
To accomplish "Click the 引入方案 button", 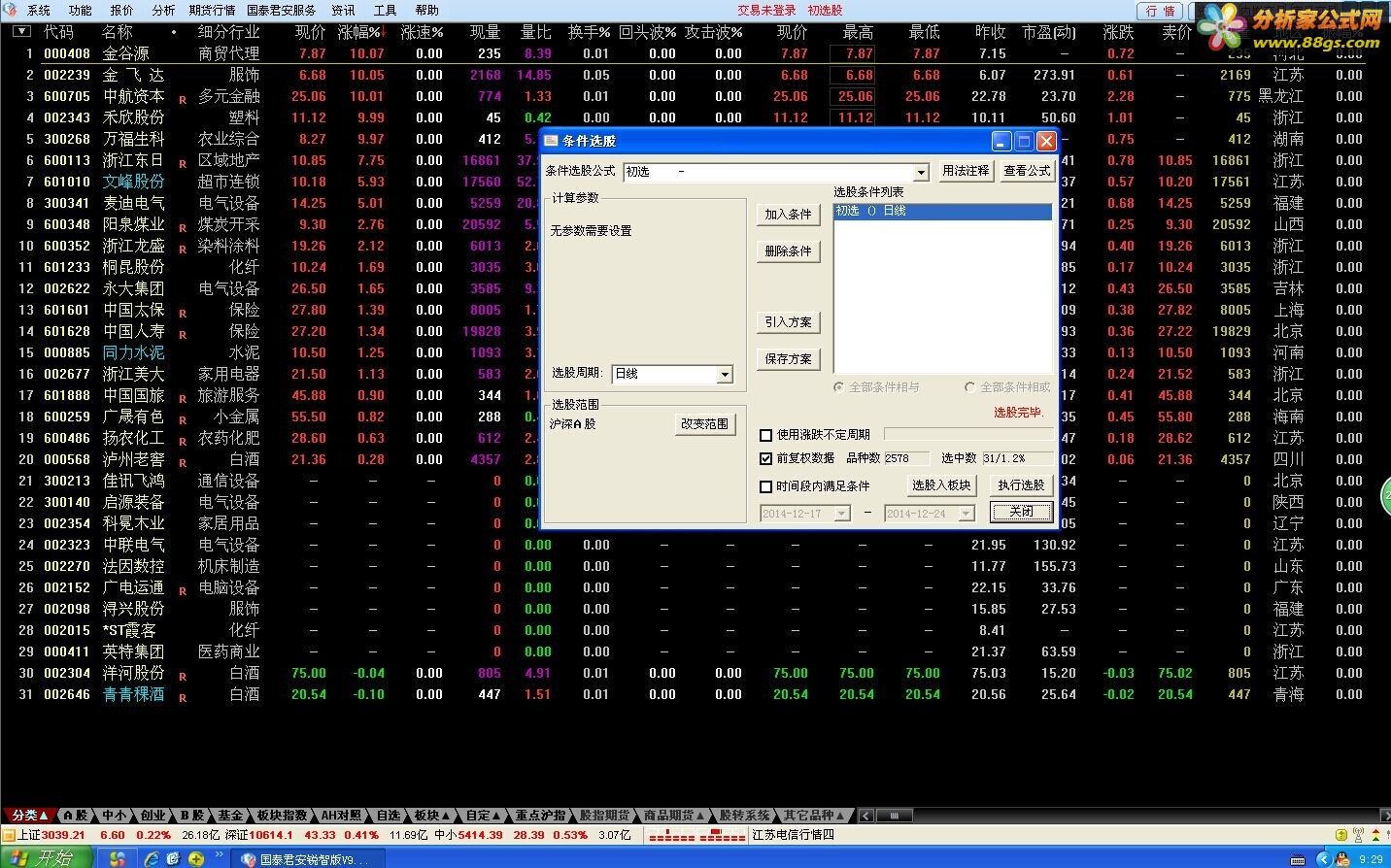I will pos(788,322).
